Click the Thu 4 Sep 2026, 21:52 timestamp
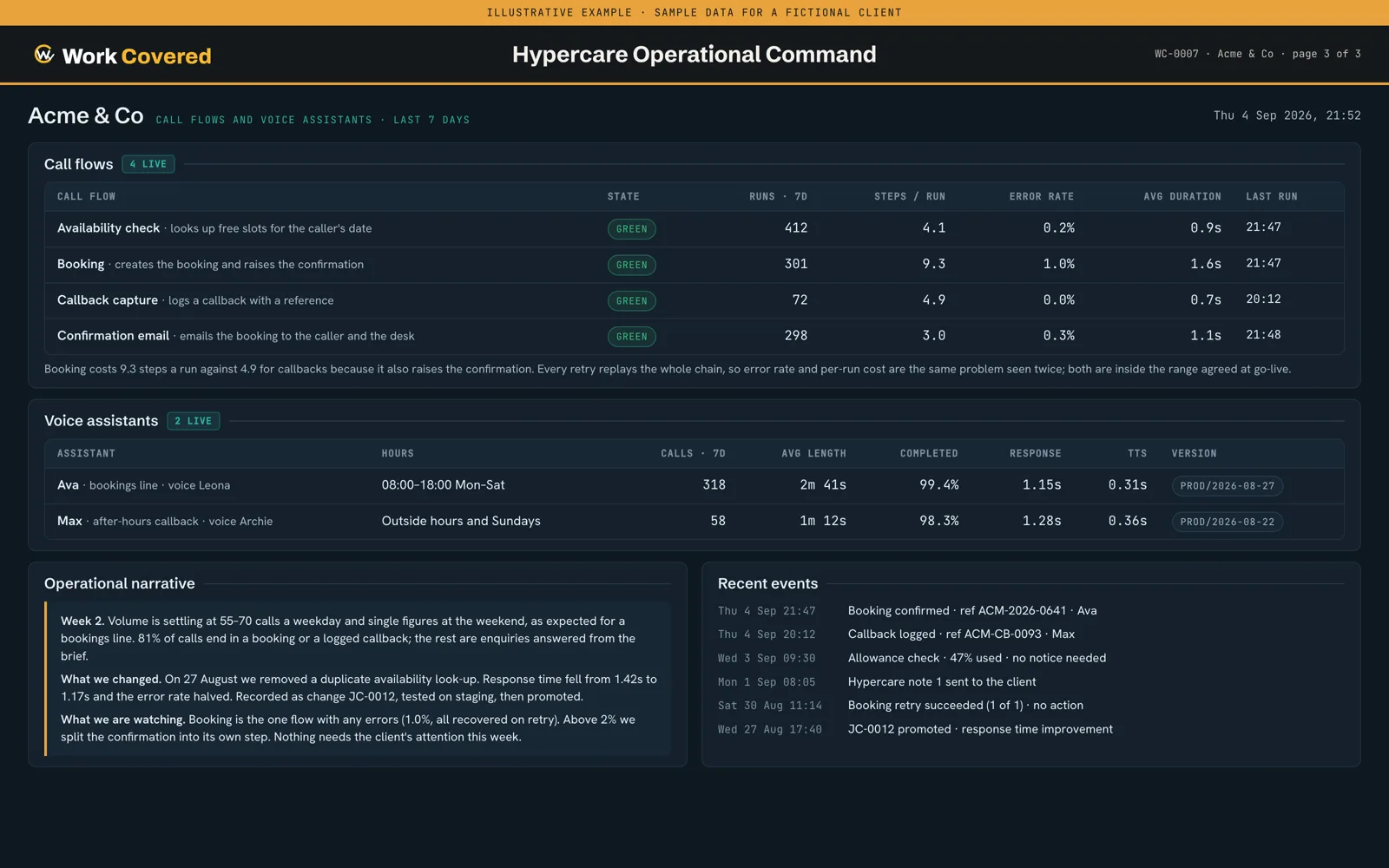Screen dimensions: 1389x868 tap(1287, 115)
